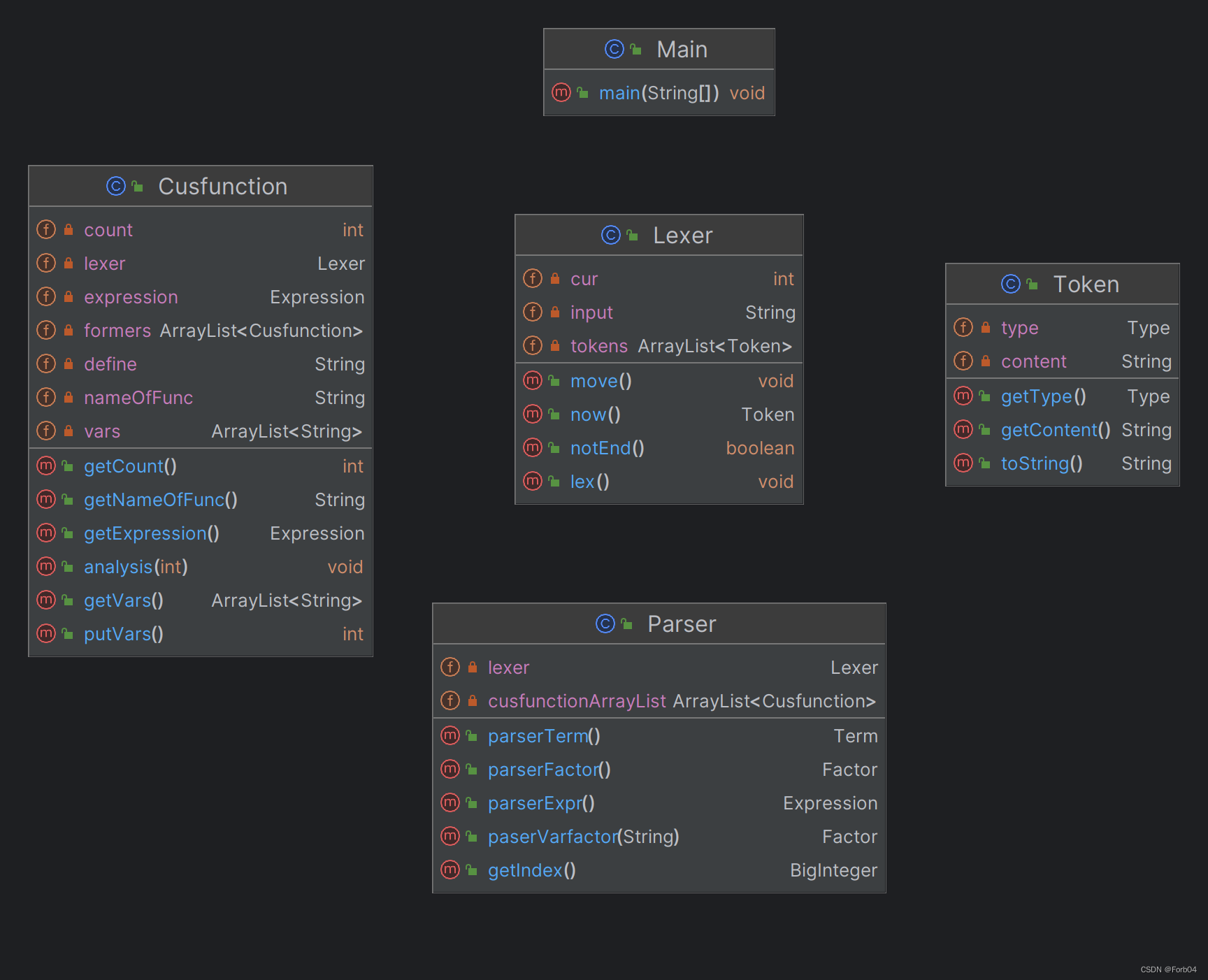Select the parserExpr() method

pos(659,803)
